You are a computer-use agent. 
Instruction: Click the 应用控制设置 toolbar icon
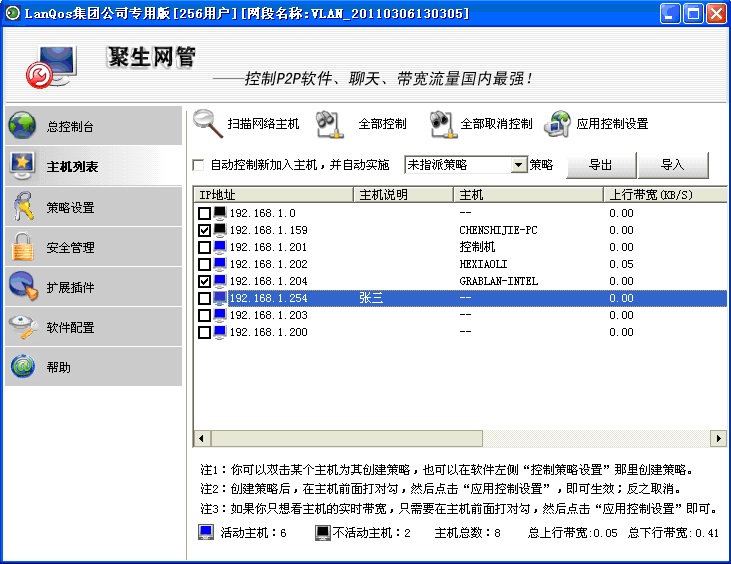(x=558, y=124)
